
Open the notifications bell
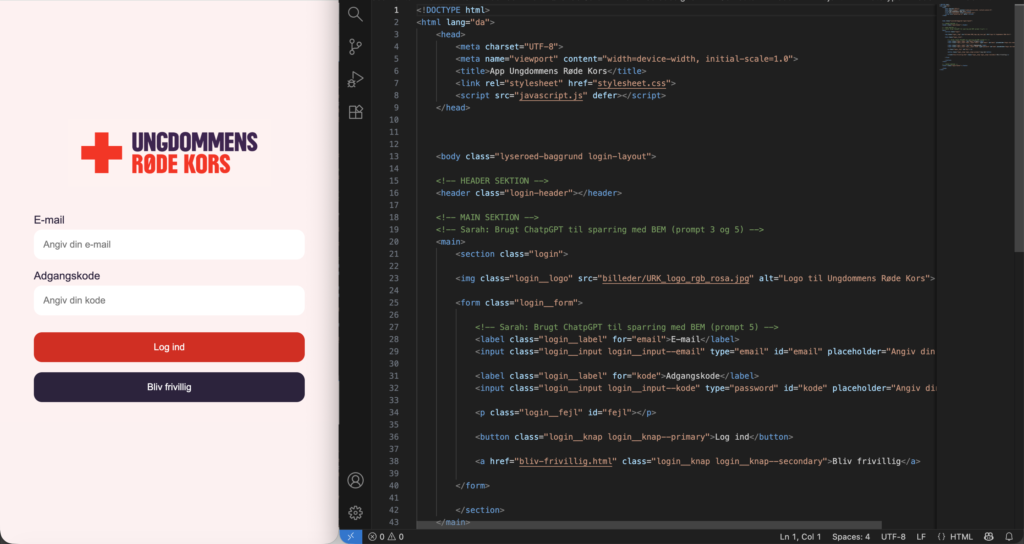(x=1009, y=537)
